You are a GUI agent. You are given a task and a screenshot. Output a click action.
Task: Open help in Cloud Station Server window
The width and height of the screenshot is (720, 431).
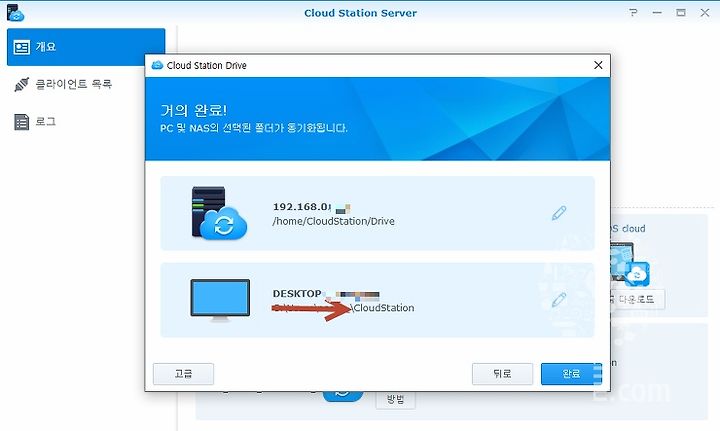[633, 12]
